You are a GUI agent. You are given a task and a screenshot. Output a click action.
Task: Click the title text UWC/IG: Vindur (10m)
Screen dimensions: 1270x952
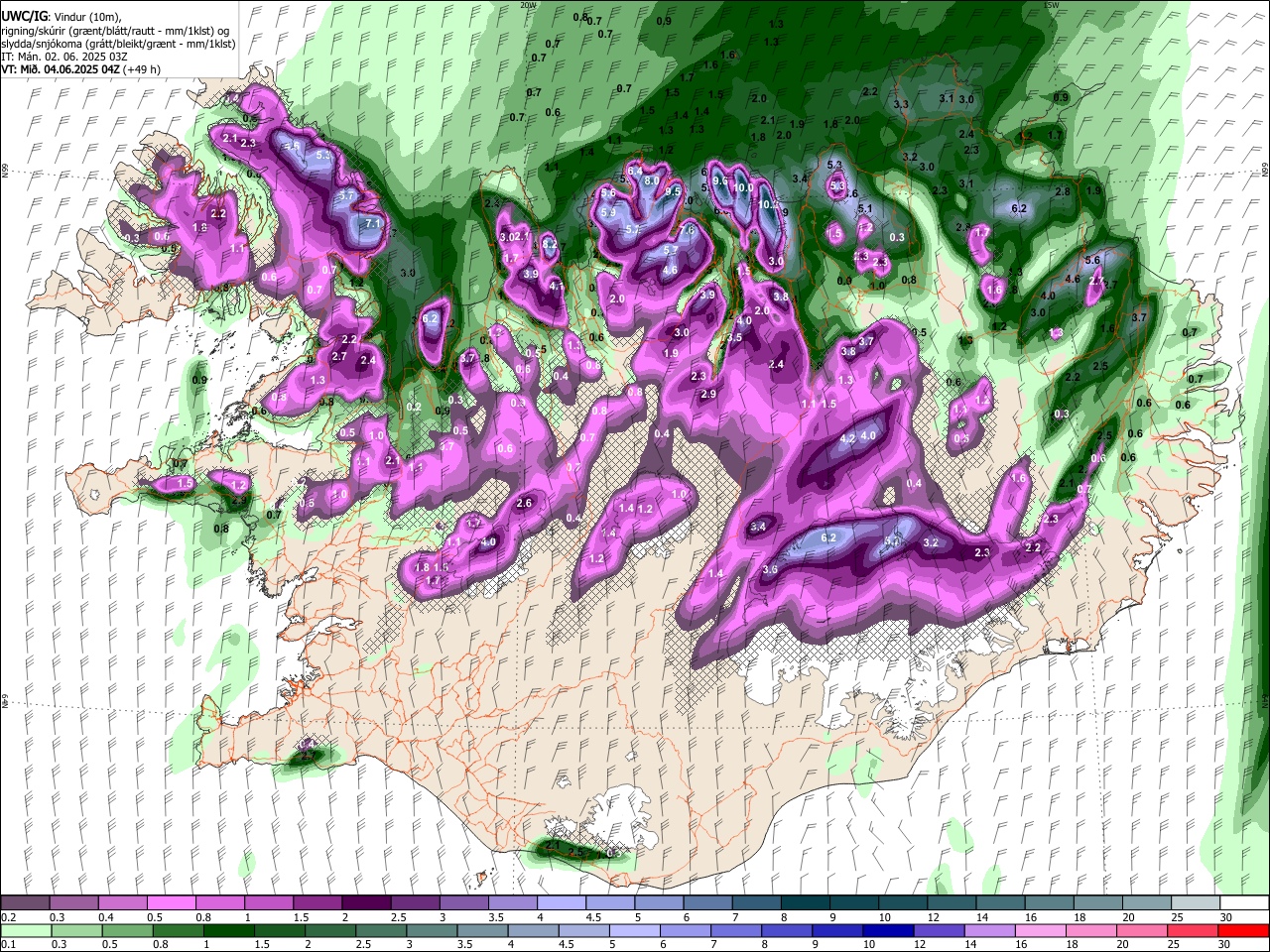coord(62,15)
